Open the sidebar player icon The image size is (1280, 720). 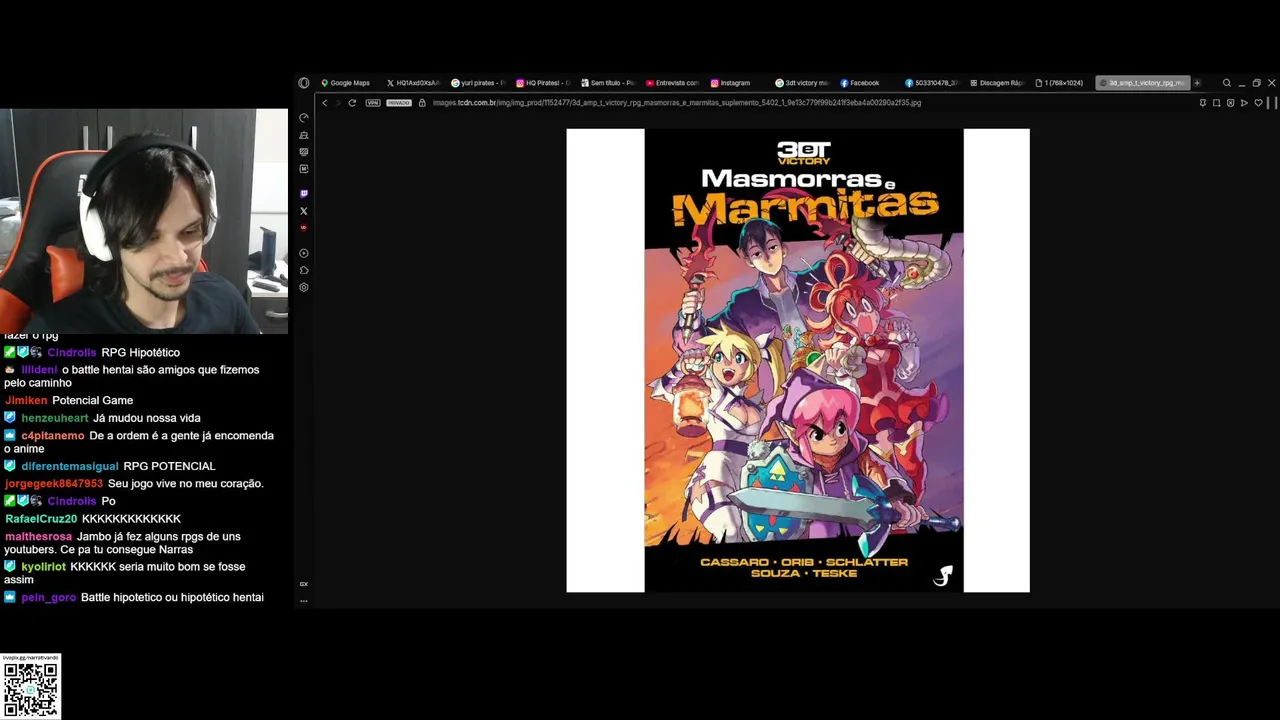pyautogui.click(x=304, y=253)
